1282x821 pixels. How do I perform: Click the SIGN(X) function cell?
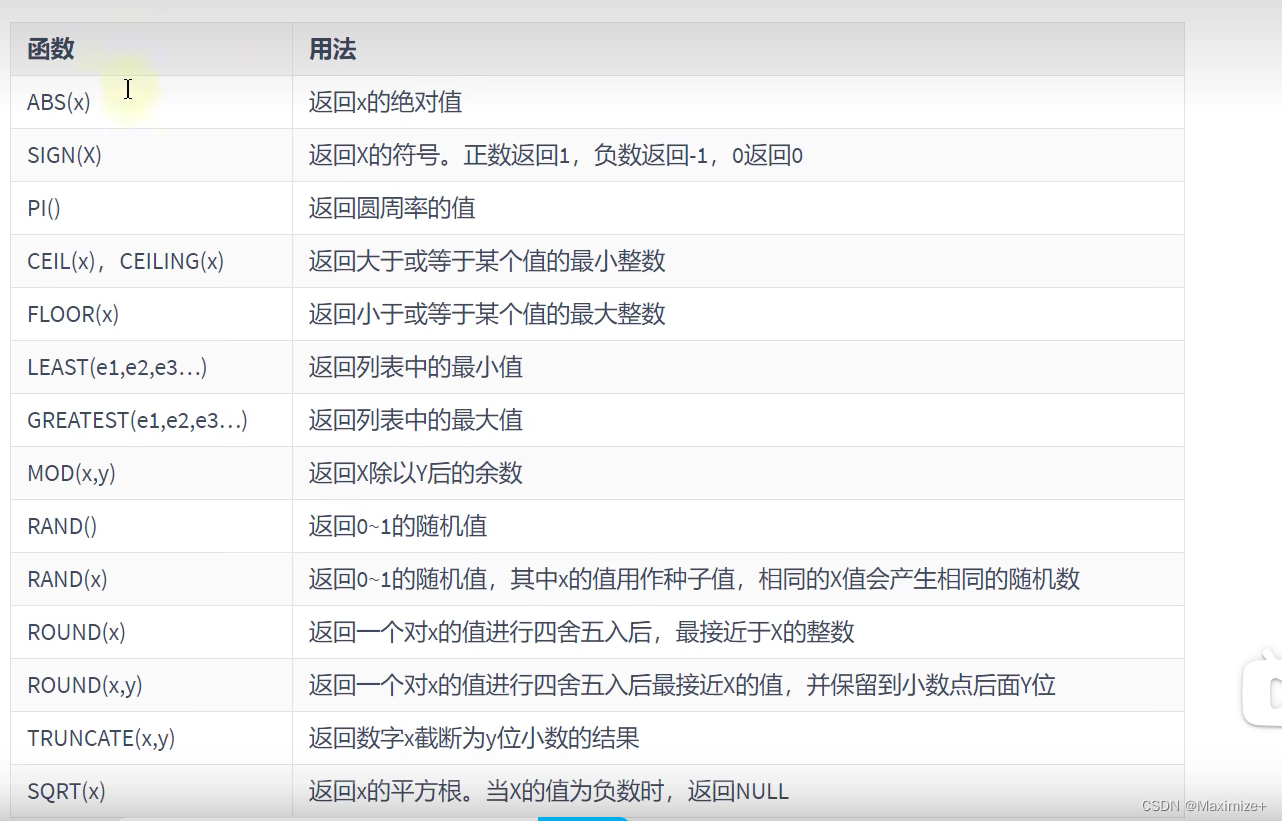point(151,155)
